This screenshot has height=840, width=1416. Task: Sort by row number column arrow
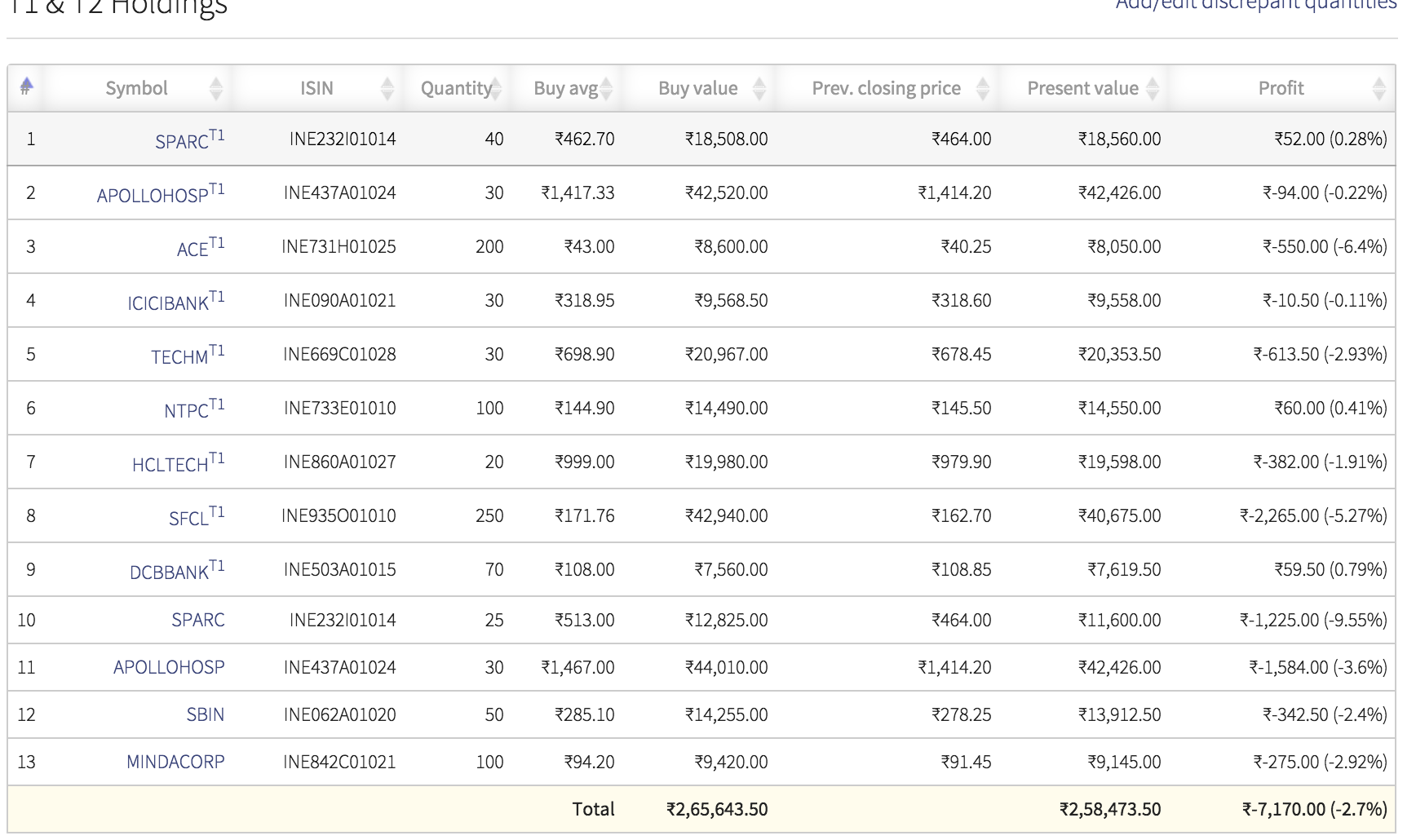click(x=26, y=86)
